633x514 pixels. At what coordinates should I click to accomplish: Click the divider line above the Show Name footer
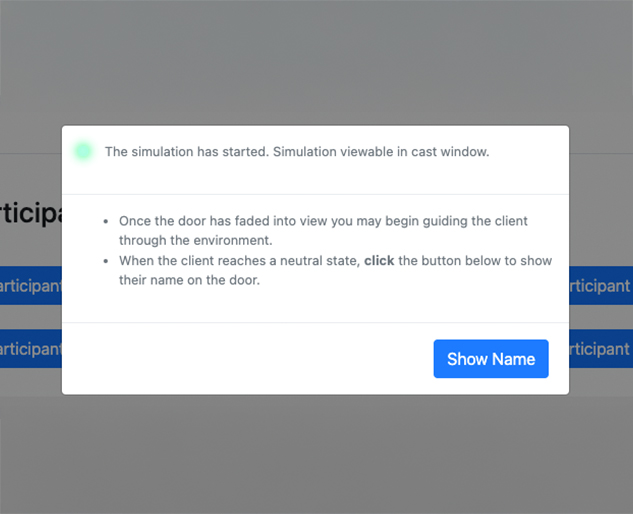(x=316, y=323)
